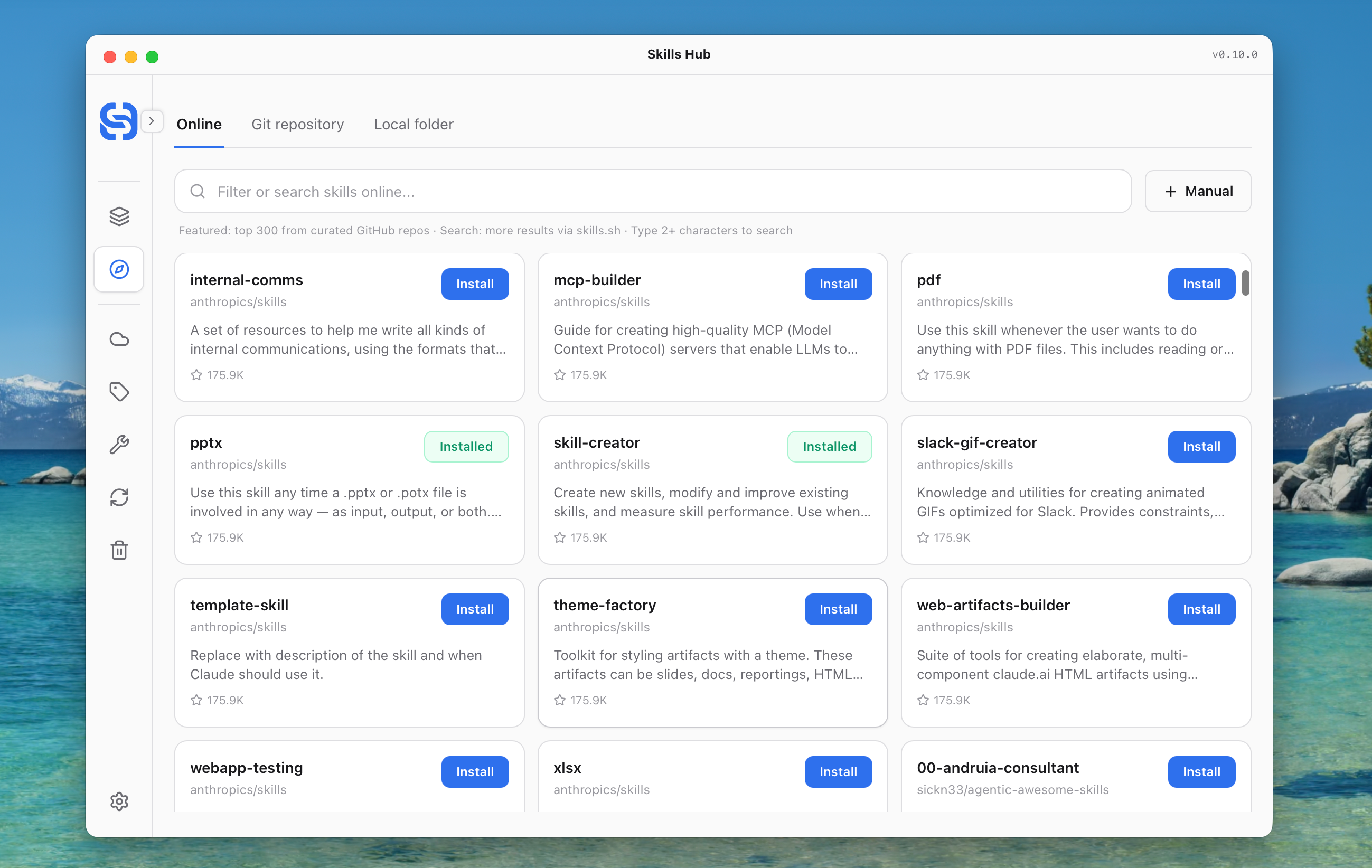
Task: Switch to the Git repository tab
Action: click(298, 124)
